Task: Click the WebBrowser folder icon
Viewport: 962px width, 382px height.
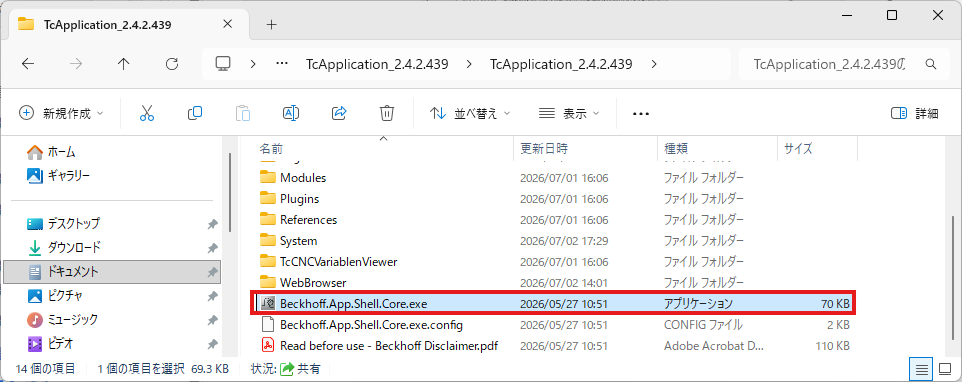Action: coord(267,283)
